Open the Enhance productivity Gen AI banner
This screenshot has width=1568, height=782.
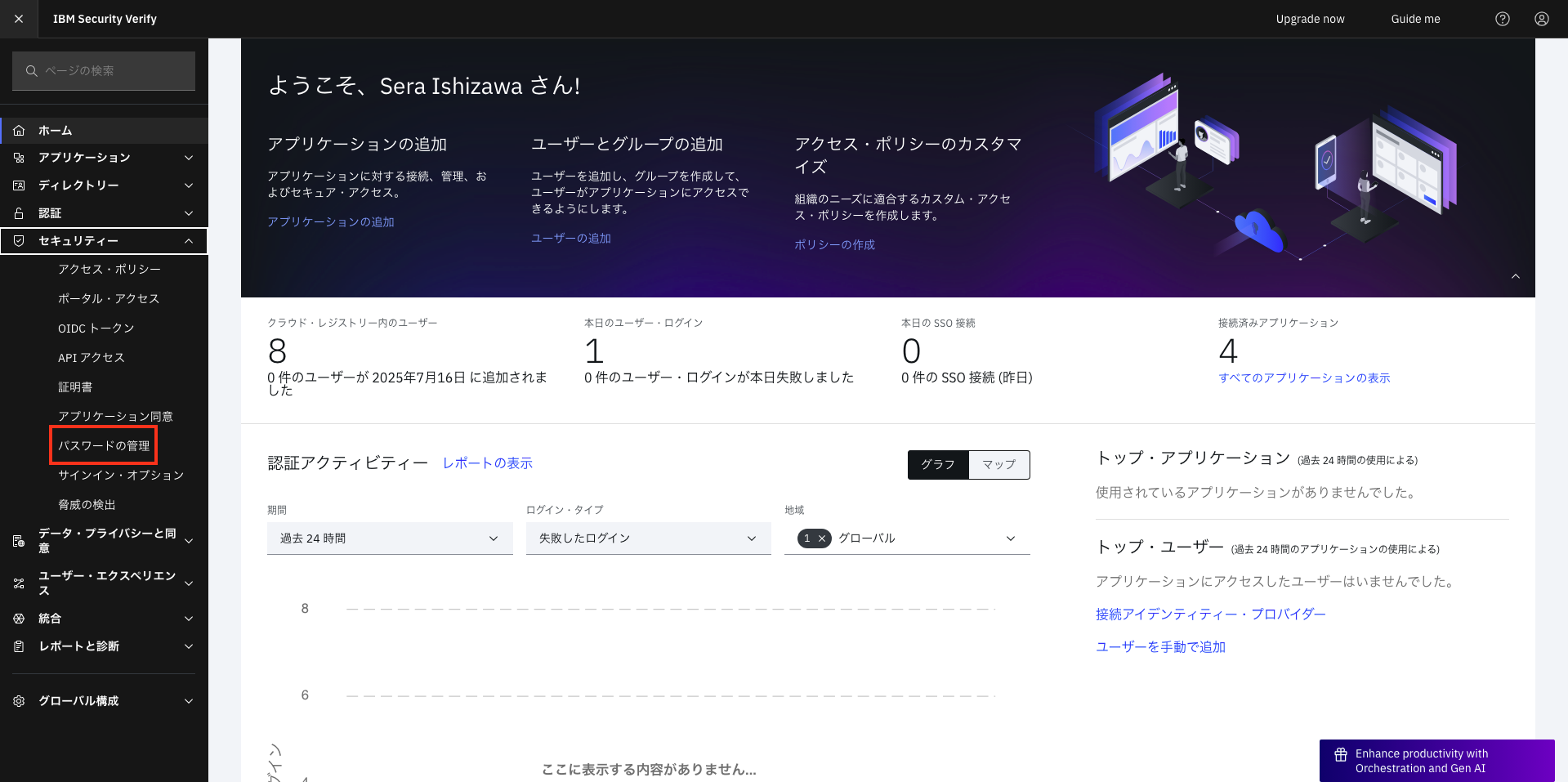click(x=1437, y=761)
